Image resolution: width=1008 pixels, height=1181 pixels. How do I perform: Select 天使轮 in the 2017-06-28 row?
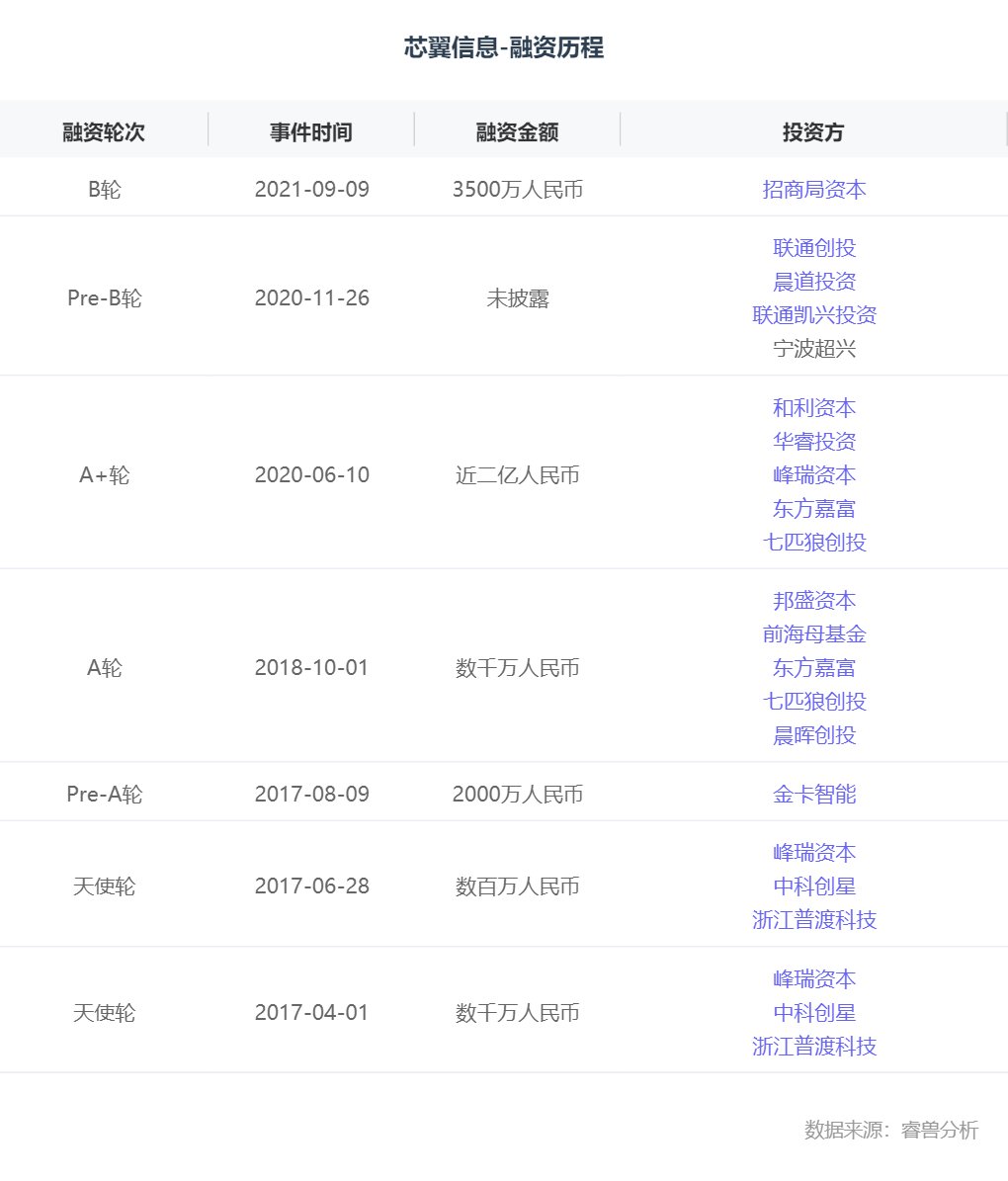(x=104, y=886)
